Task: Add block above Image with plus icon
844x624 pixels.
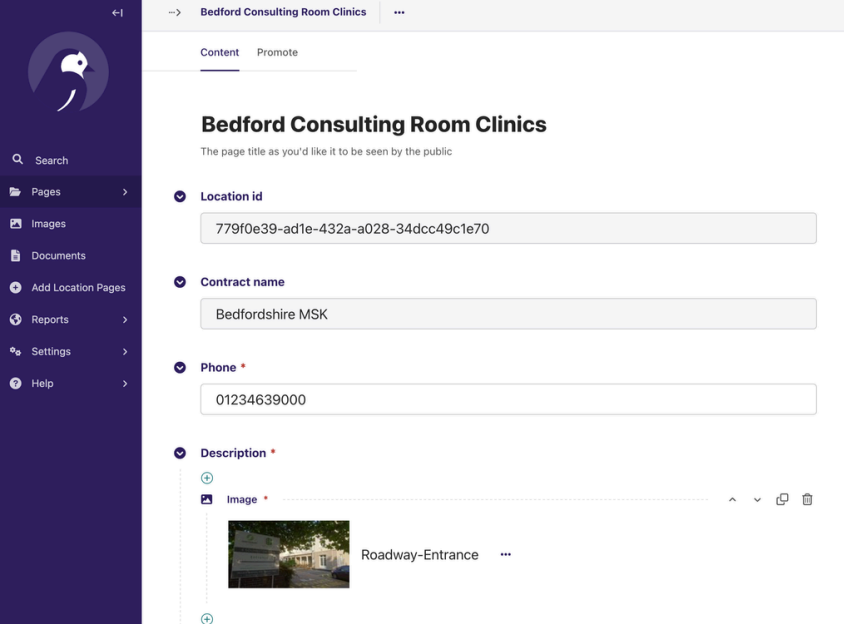Action: [207, 478]
